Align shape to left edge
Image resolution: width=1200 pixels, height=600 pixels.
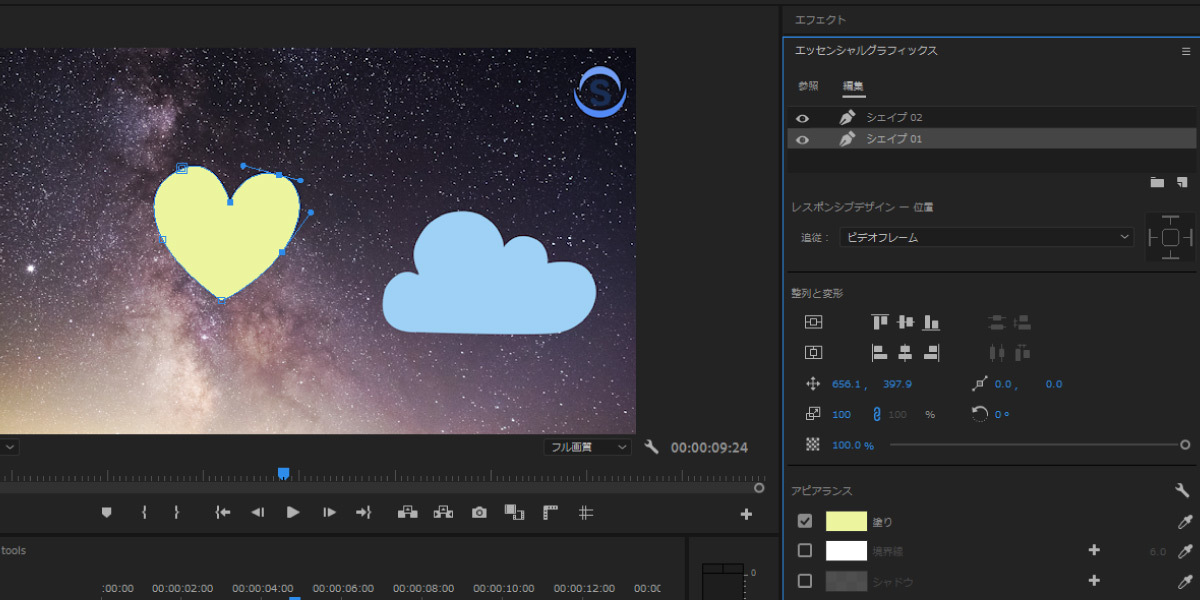click(880, 352)
